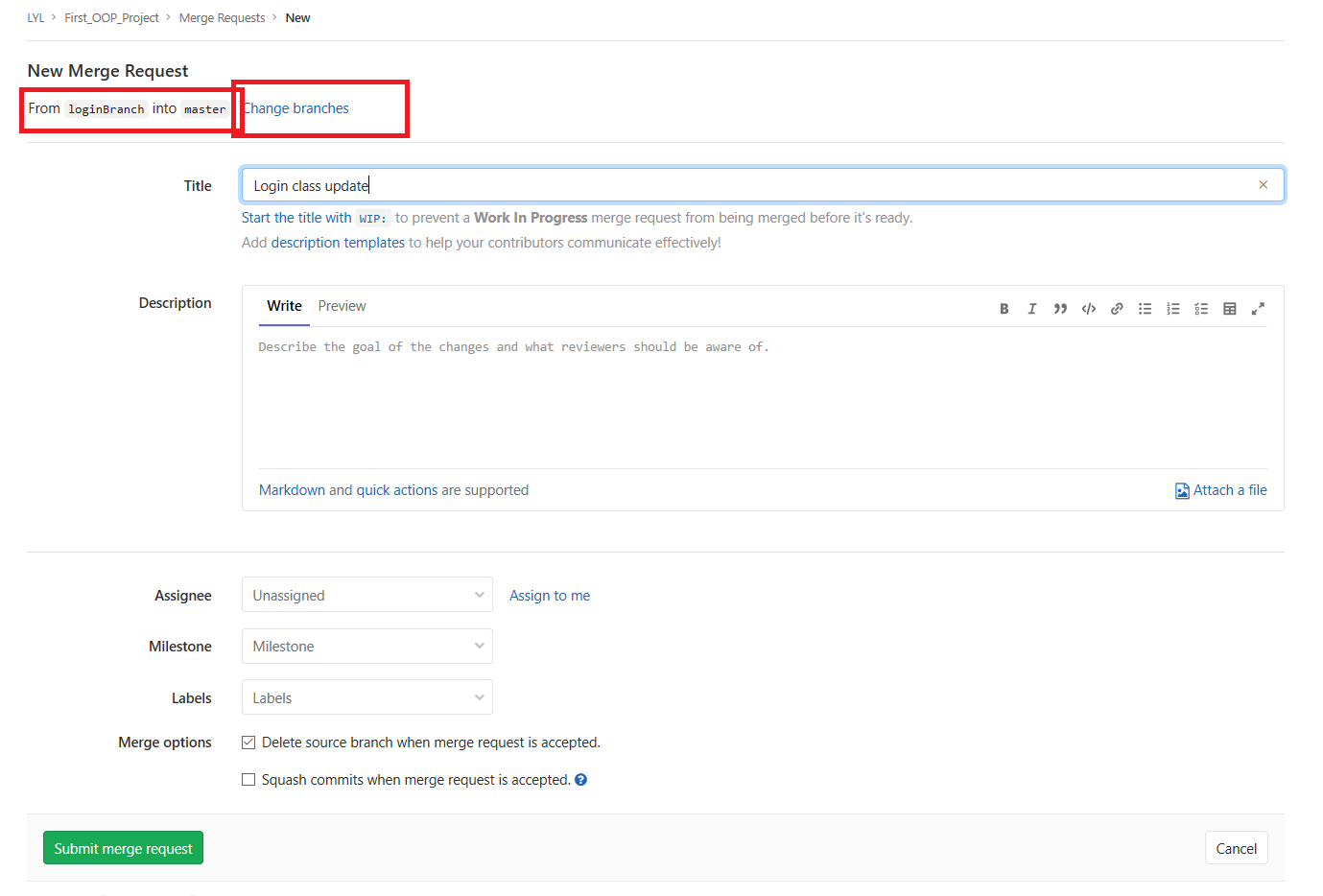Apply bold formatting in description toolbar

click(x=1004, y=309)
